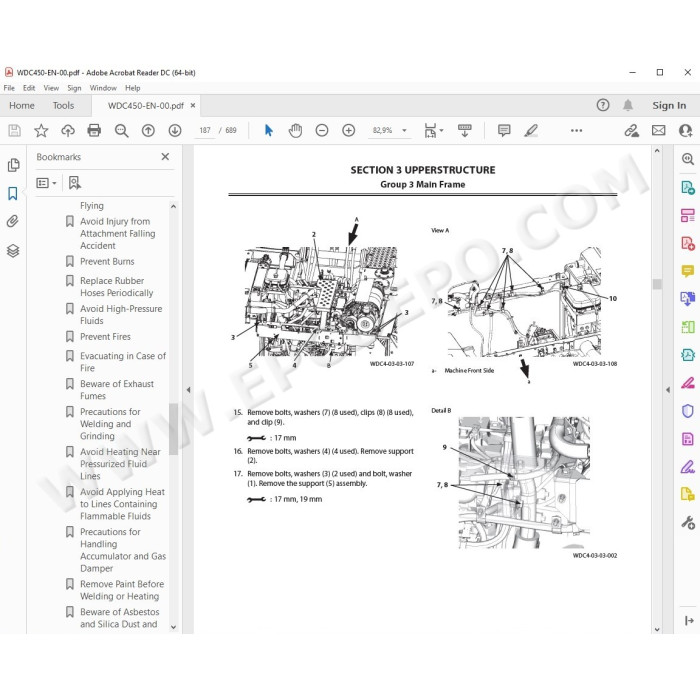Image resolution: width=700 pixels, height=700 pixels.
Task: Close the Bookmarks panel
Action: 165,157
